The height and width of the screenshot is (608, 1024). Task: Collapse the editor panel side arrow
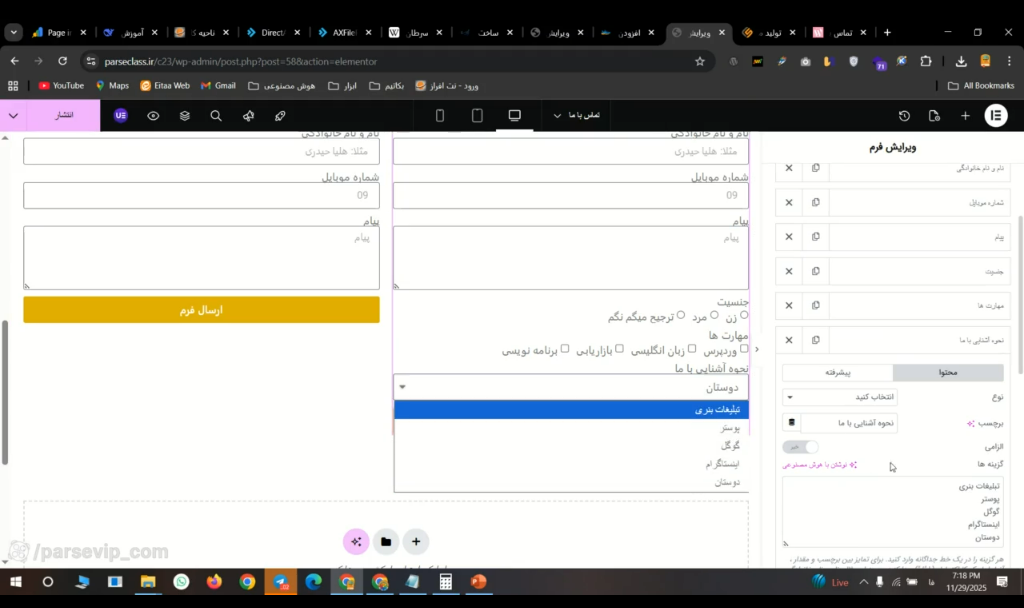(756, 349)
